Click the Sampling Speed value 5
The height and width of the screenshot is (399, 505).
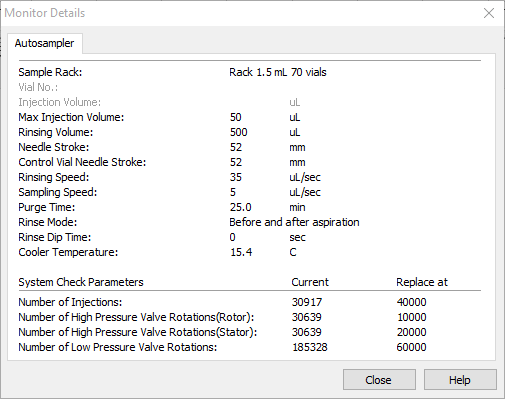point(233,192)
